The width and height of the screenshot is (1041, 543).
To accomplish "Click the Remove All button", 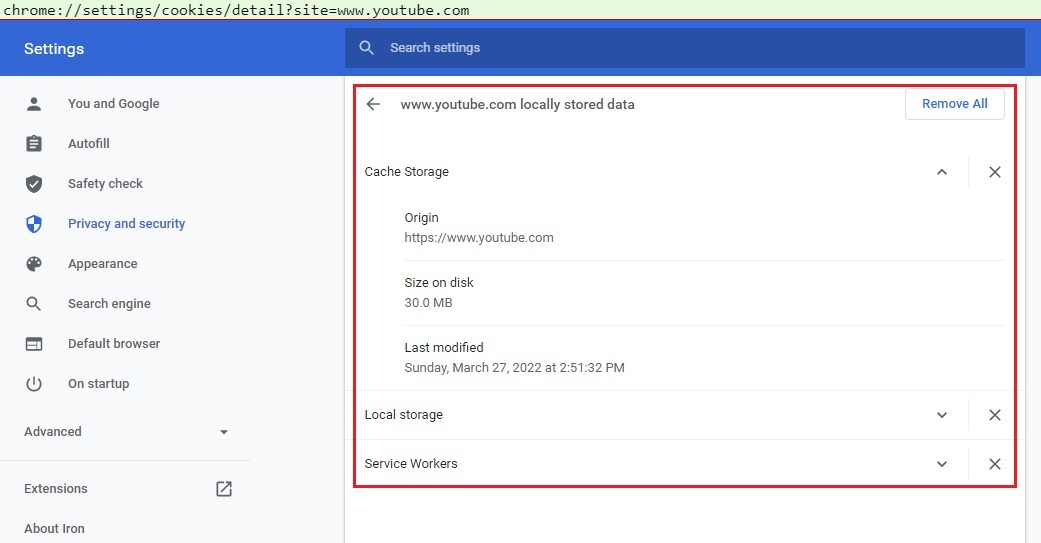I will coord(954,104).
